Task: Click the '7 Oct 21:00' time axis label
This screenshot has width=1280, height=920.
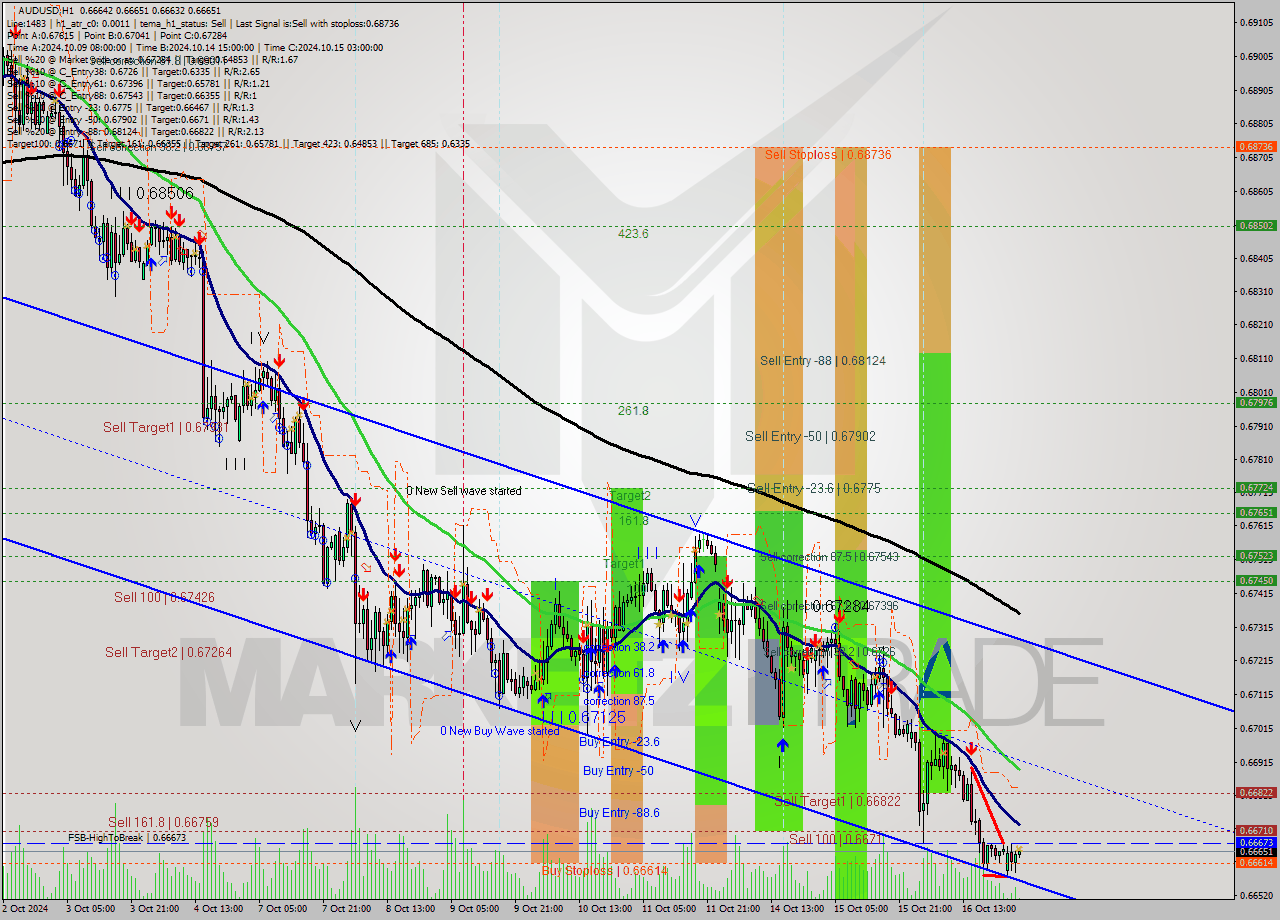Action: tap(347, 909)
